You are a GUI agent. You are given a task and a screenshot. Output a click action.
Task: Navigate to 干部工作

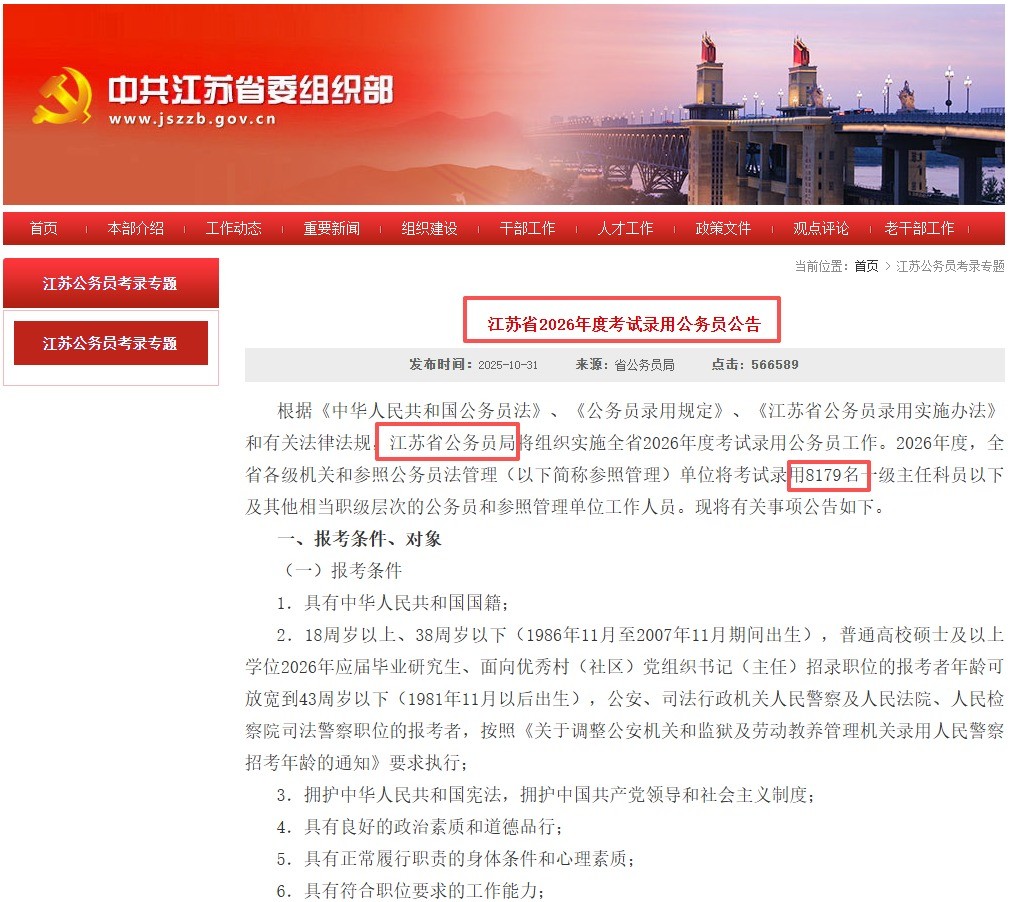528,228
